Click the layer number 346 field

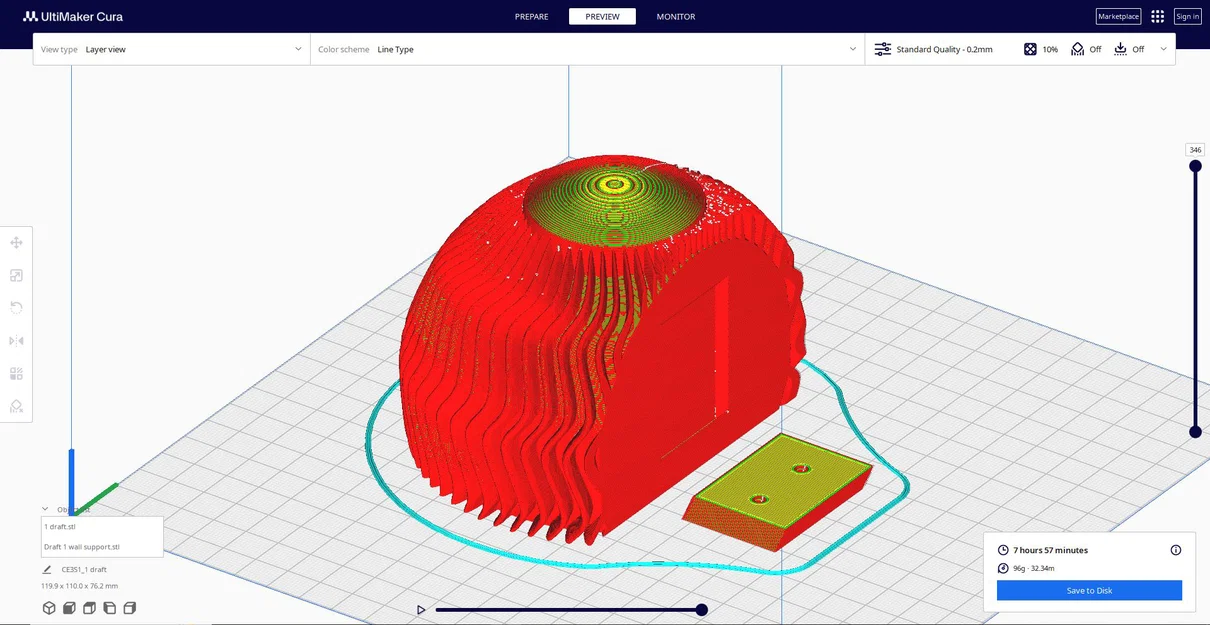[x=1195, y=150]
